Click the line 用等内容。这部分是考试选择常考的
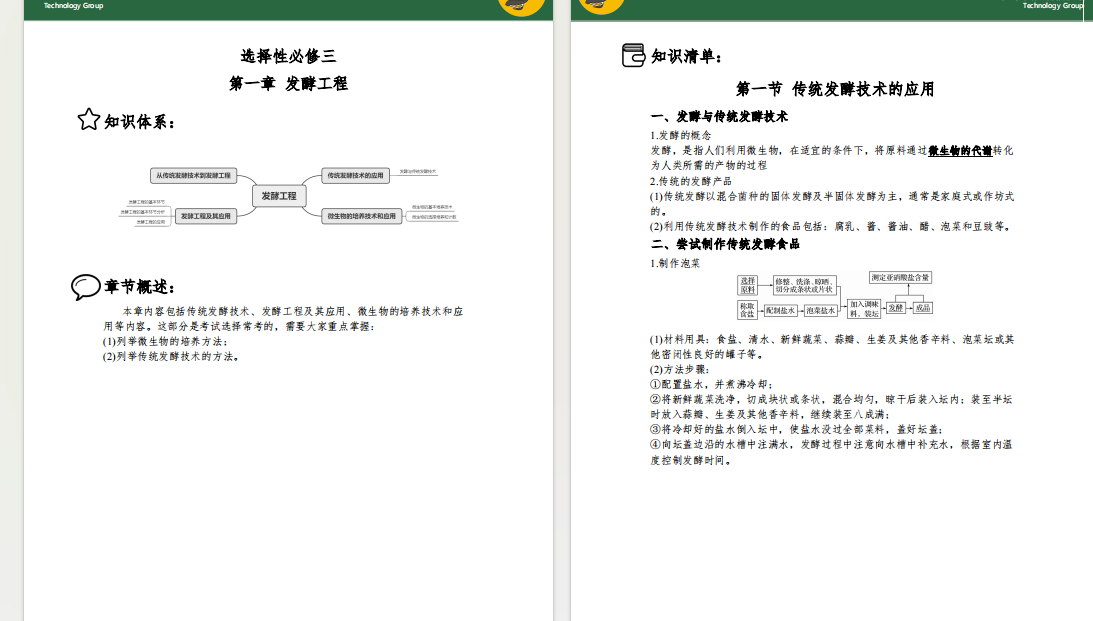Screen dimensions: 1093x621 coord(239,326)
